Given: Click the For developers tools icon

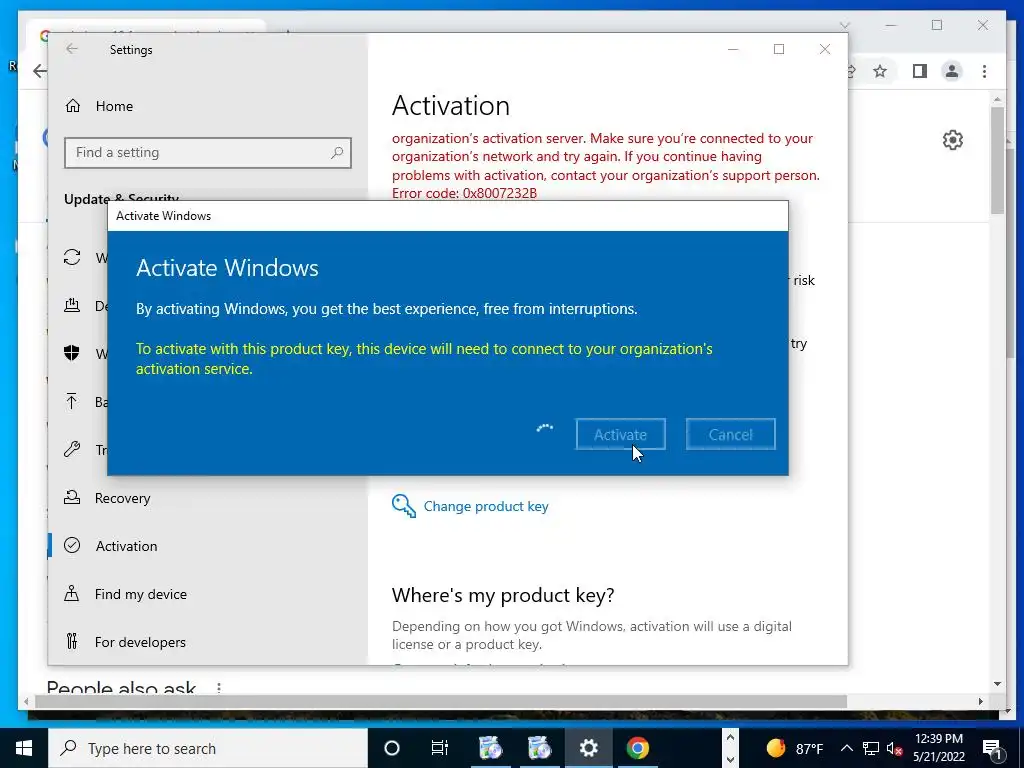Looking at the screenshot, I should coord(72,641).
